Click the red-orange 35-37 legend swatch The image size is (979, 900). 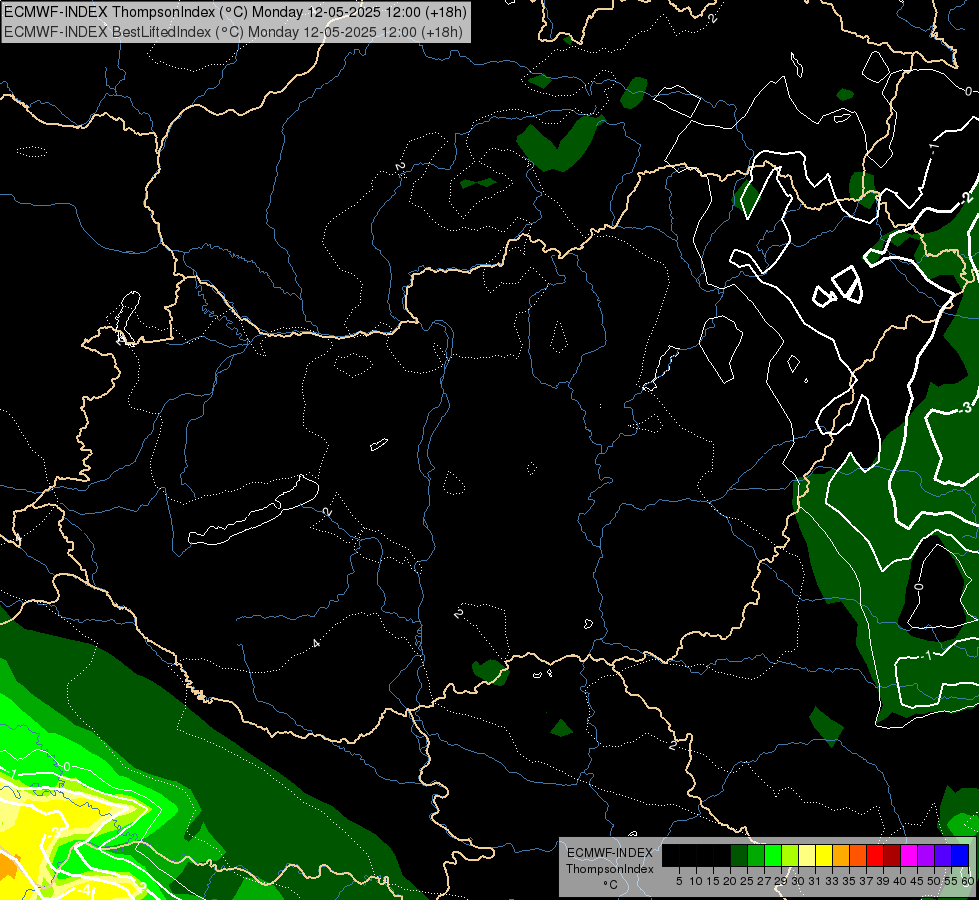click(858, 855)
